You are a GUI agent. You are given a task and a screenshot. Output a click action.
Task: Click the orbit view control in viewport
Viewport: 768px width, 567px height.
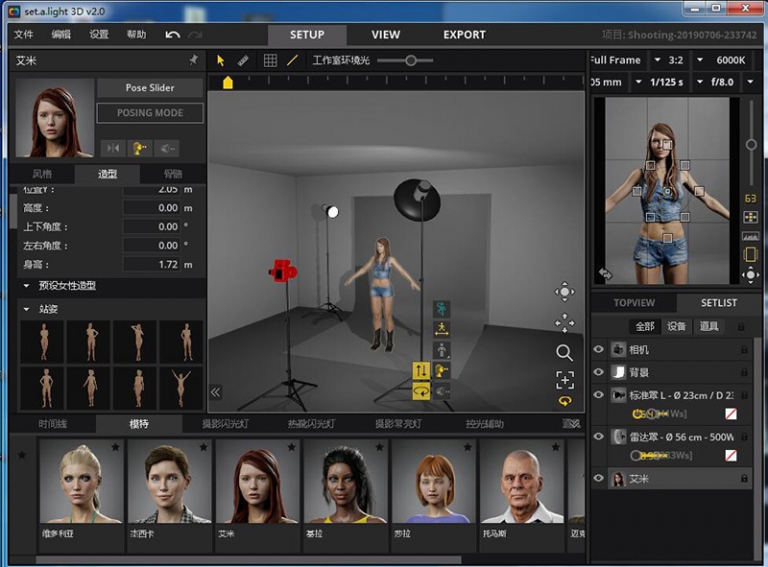[564, 292]
